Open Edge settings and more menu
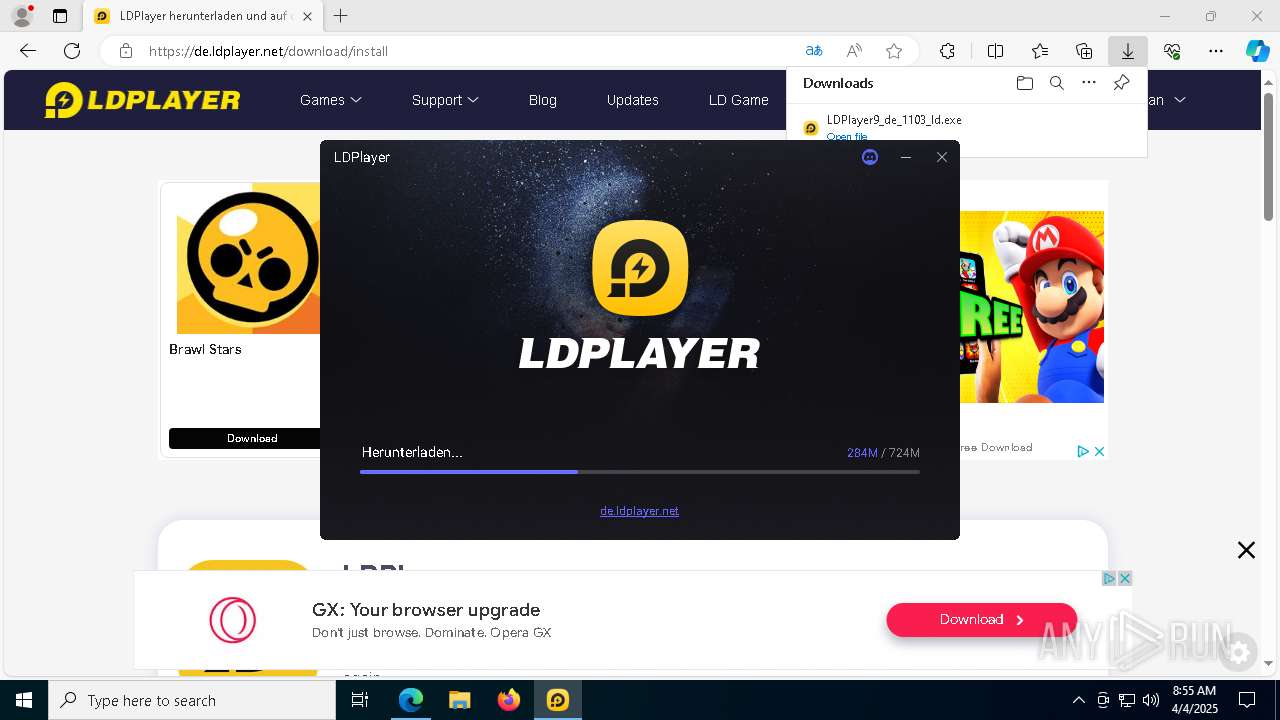The image size is (1280, 720). pyautogui.click(x=1216, y=51)
